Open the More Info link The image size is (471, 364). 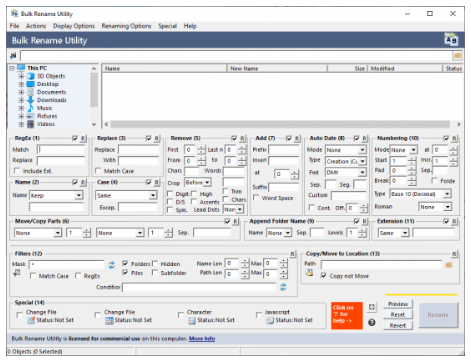202,339
